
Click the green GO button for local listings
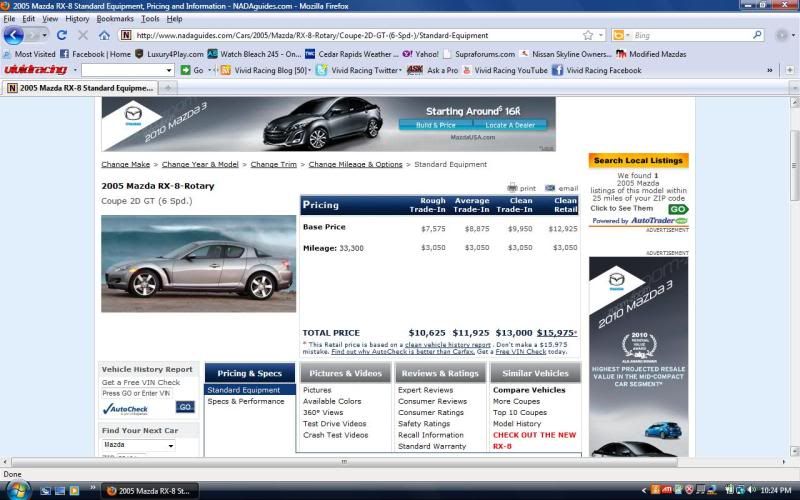coord(678,209)
